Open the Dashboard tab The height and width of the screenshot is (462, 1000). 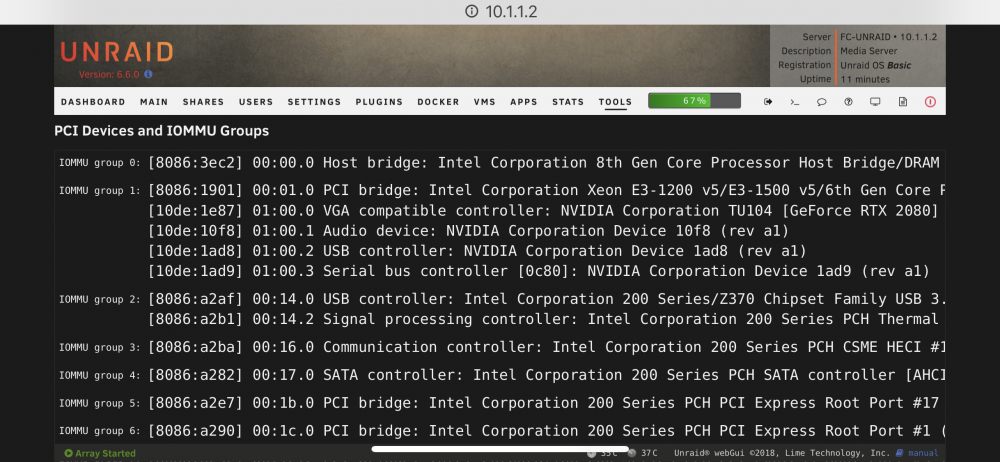(x=93, y=101)
